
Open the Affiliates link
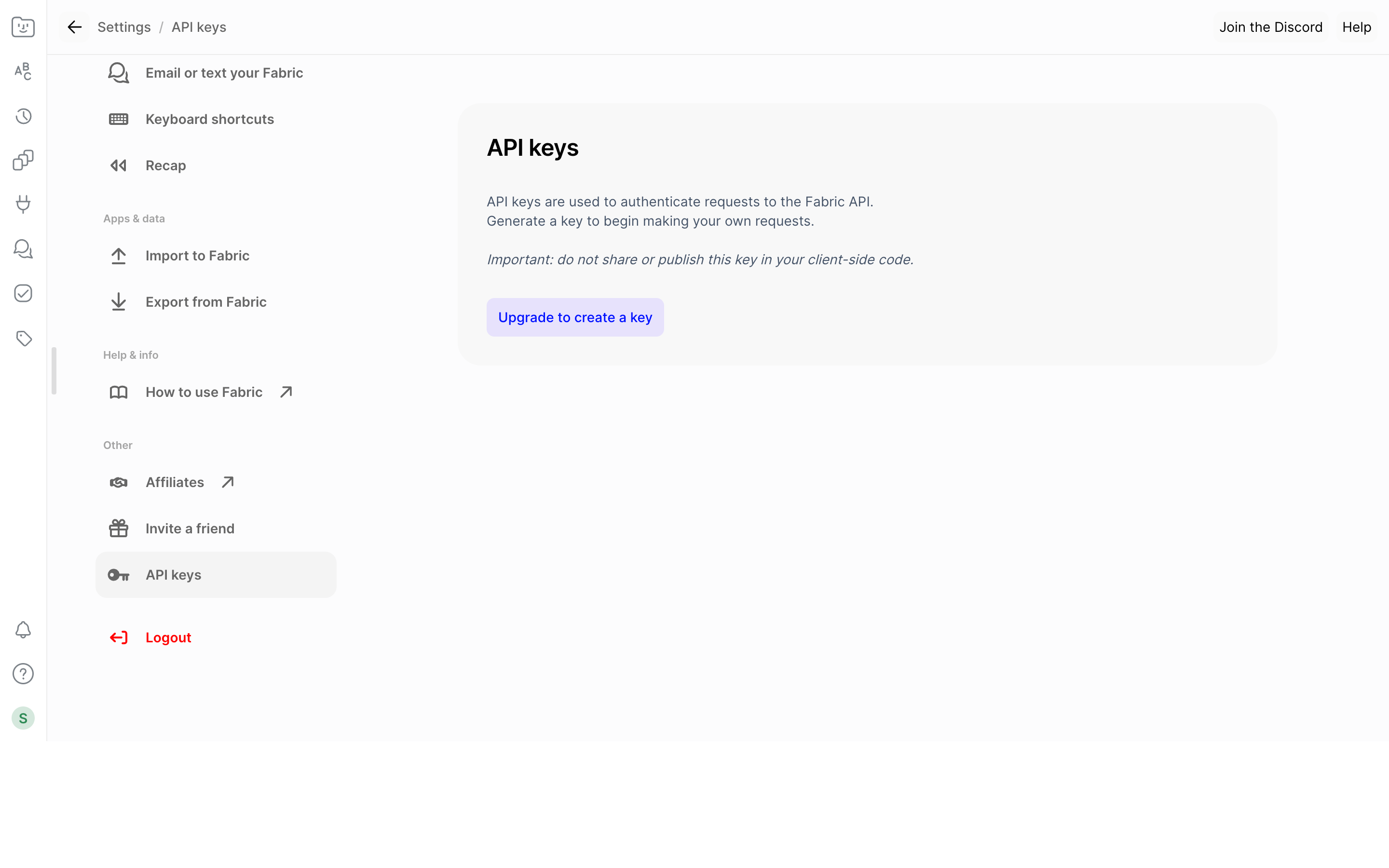216,482
